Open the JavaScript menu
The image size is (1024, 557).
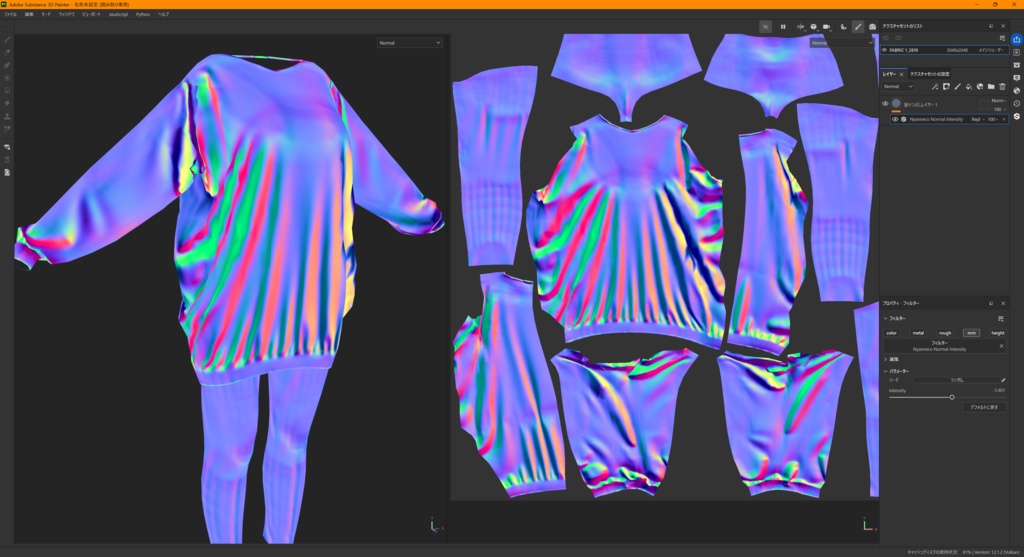pos(118,14)
